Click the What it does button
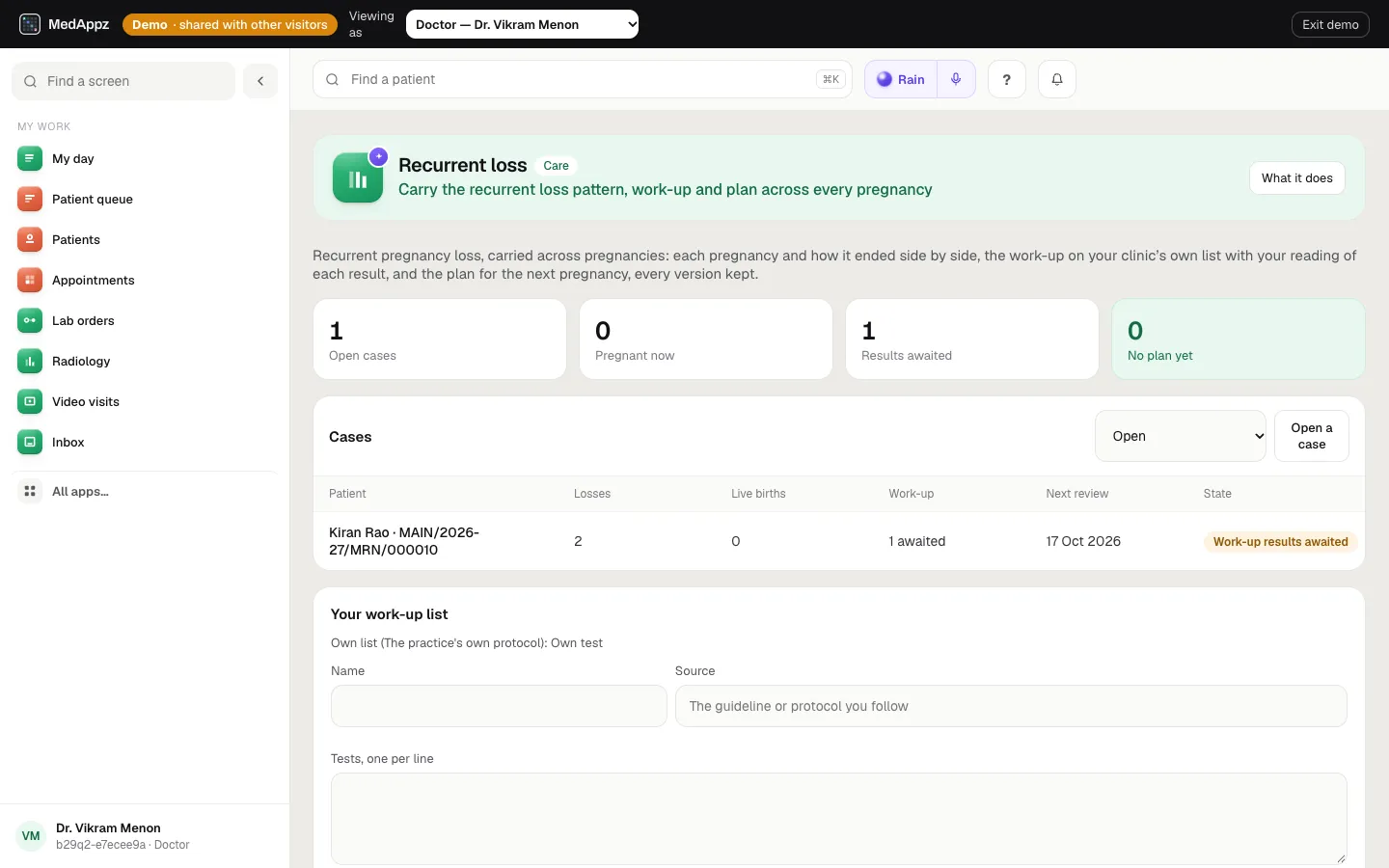 pyautogui.click(x=1297, y=177)
